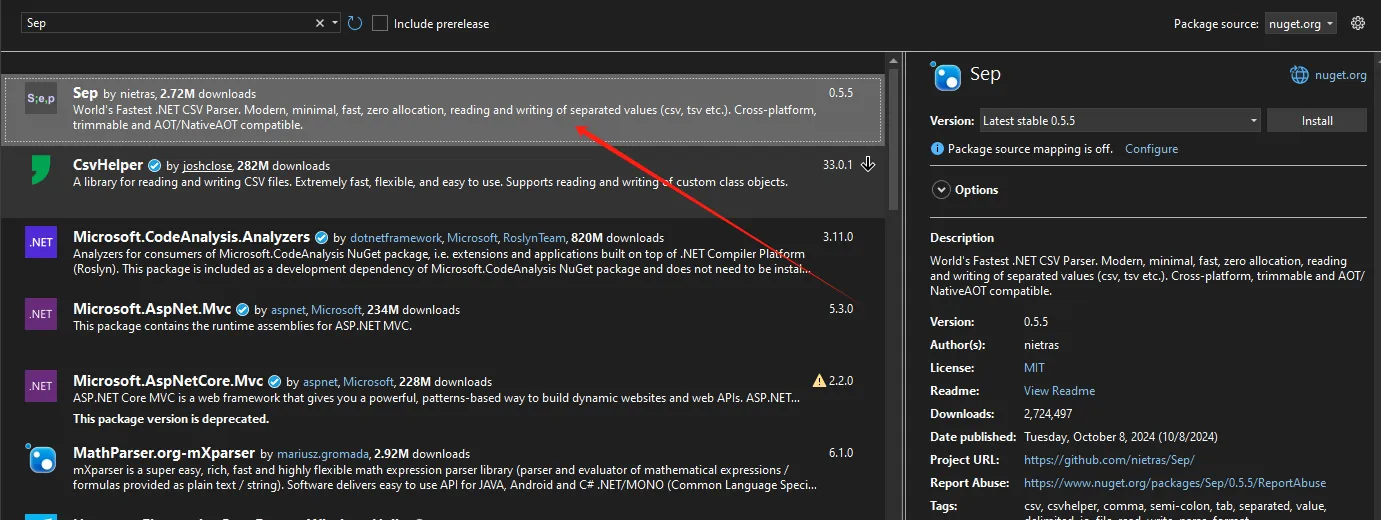This screenshot has height=520, width=1381.
Task: Click aspnet author link in Microsoft.AspNetCore.Mvc row
Action: coord(320,382)
